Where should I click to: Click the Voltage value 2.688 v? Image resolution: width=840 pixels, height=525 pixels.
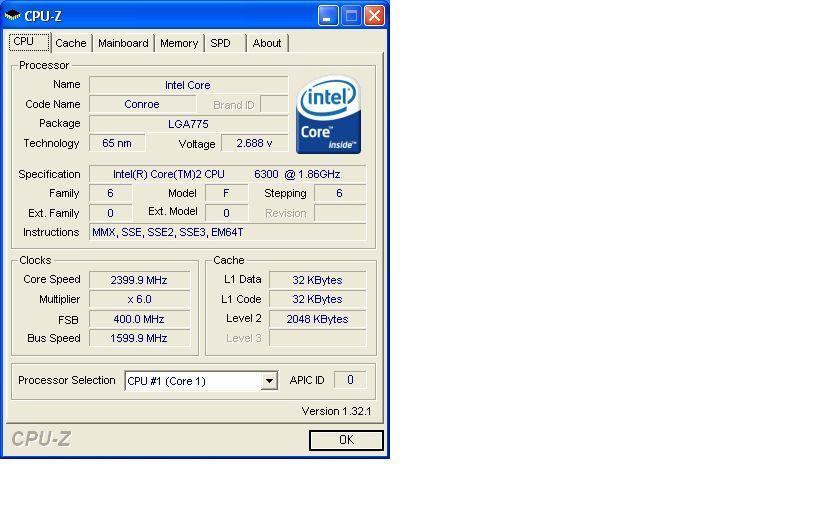[x=254, y=143]
